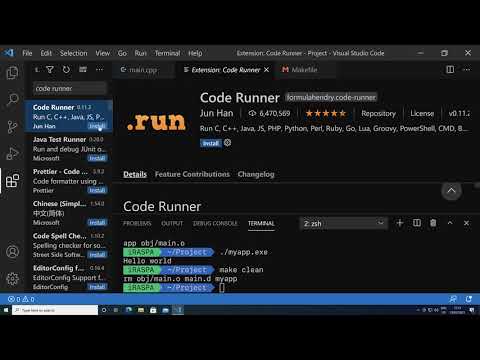Kill the terminal with trash icon
The width and height of the screenshot is (480, 360).
pos(433,223)
